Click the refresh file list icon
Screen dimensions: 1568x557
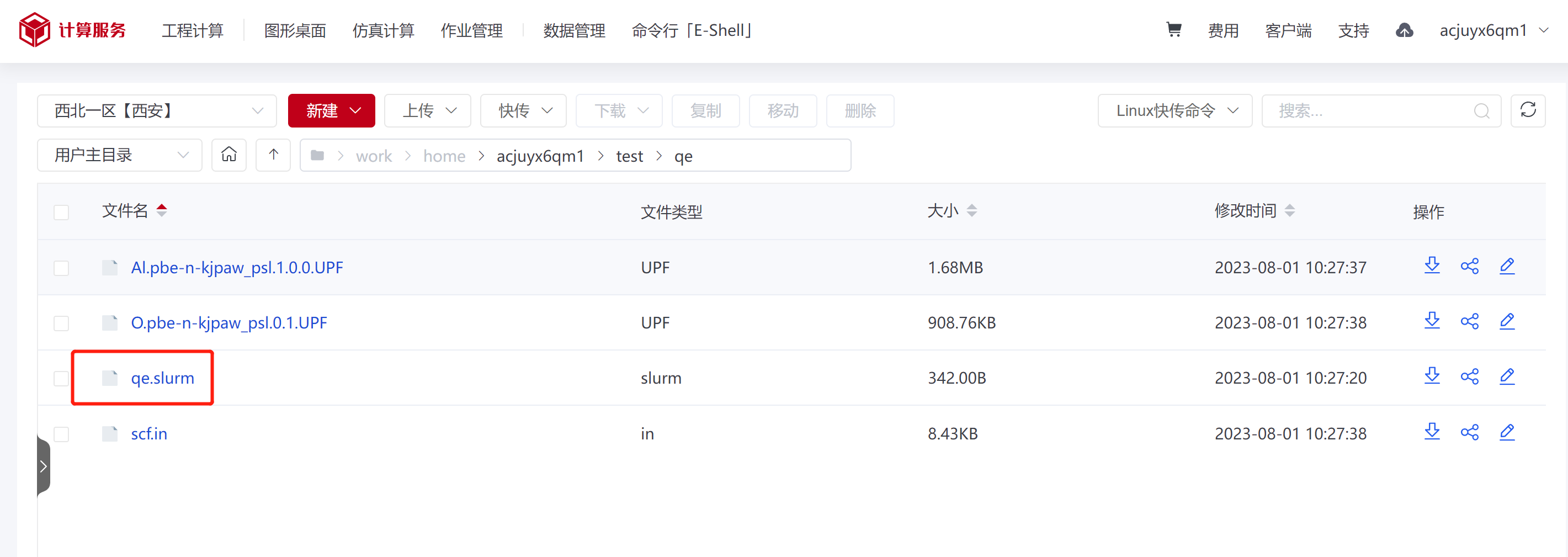pos(1528,110)
